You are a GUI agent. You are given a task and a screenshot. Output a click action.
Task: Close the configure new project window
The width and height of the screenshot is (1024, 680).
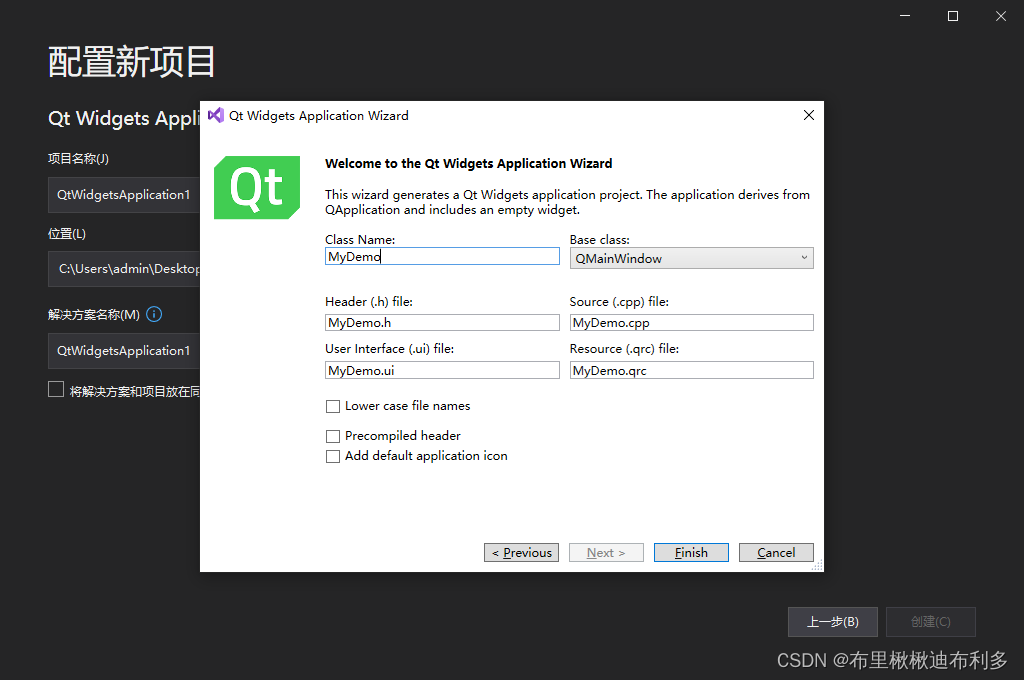[x=1000, y=16]
